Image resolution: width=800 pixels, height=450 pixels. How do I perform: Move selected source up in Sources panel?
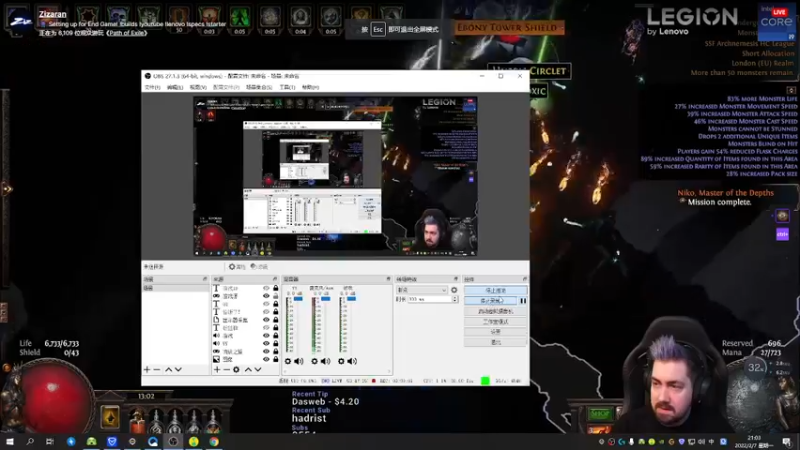[x=248, y=369]
